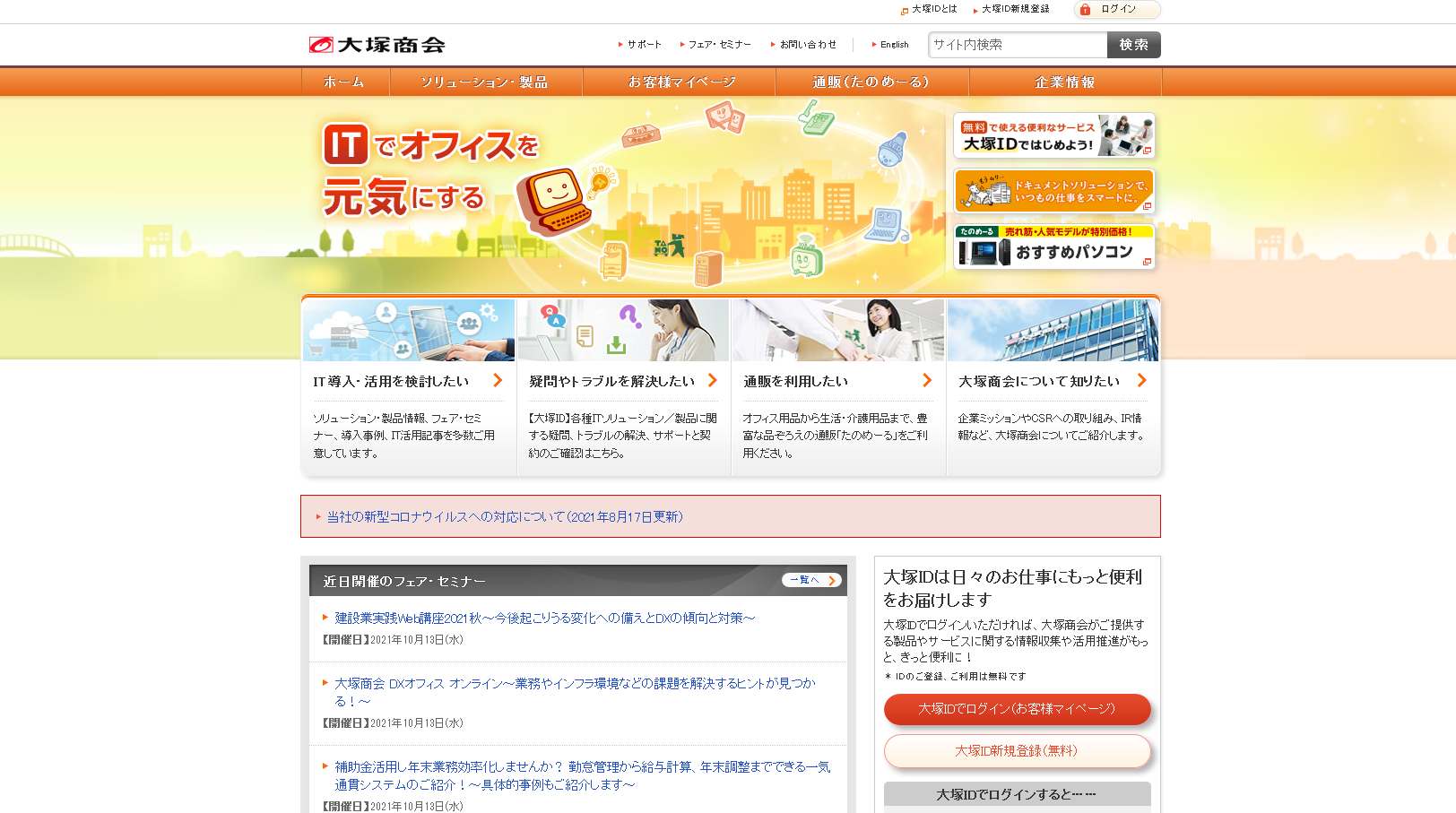The width and height of the screenshot is (1456, 813).
Task: Click the 一覧へ button in seminar header
Action: point(811,580)
